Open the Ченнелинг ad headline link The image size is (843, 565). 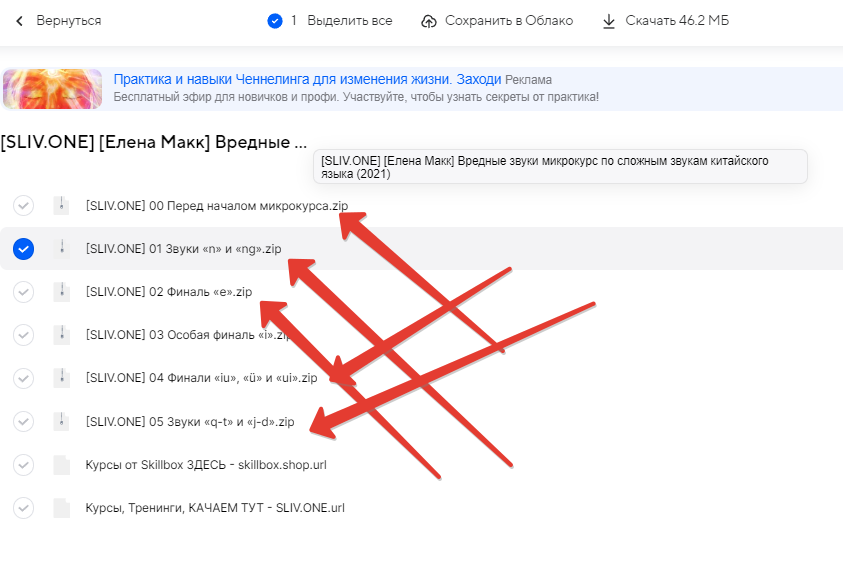pyautogui.click(x=307, y=79)
